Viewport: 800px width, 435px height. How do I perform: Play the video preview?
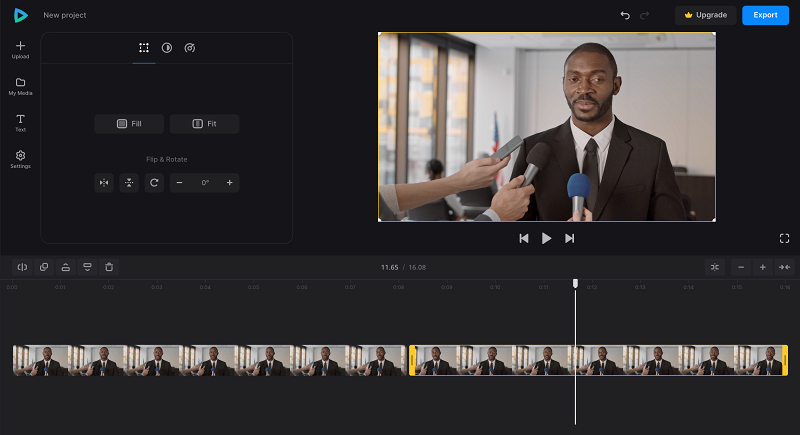point(546,238)
